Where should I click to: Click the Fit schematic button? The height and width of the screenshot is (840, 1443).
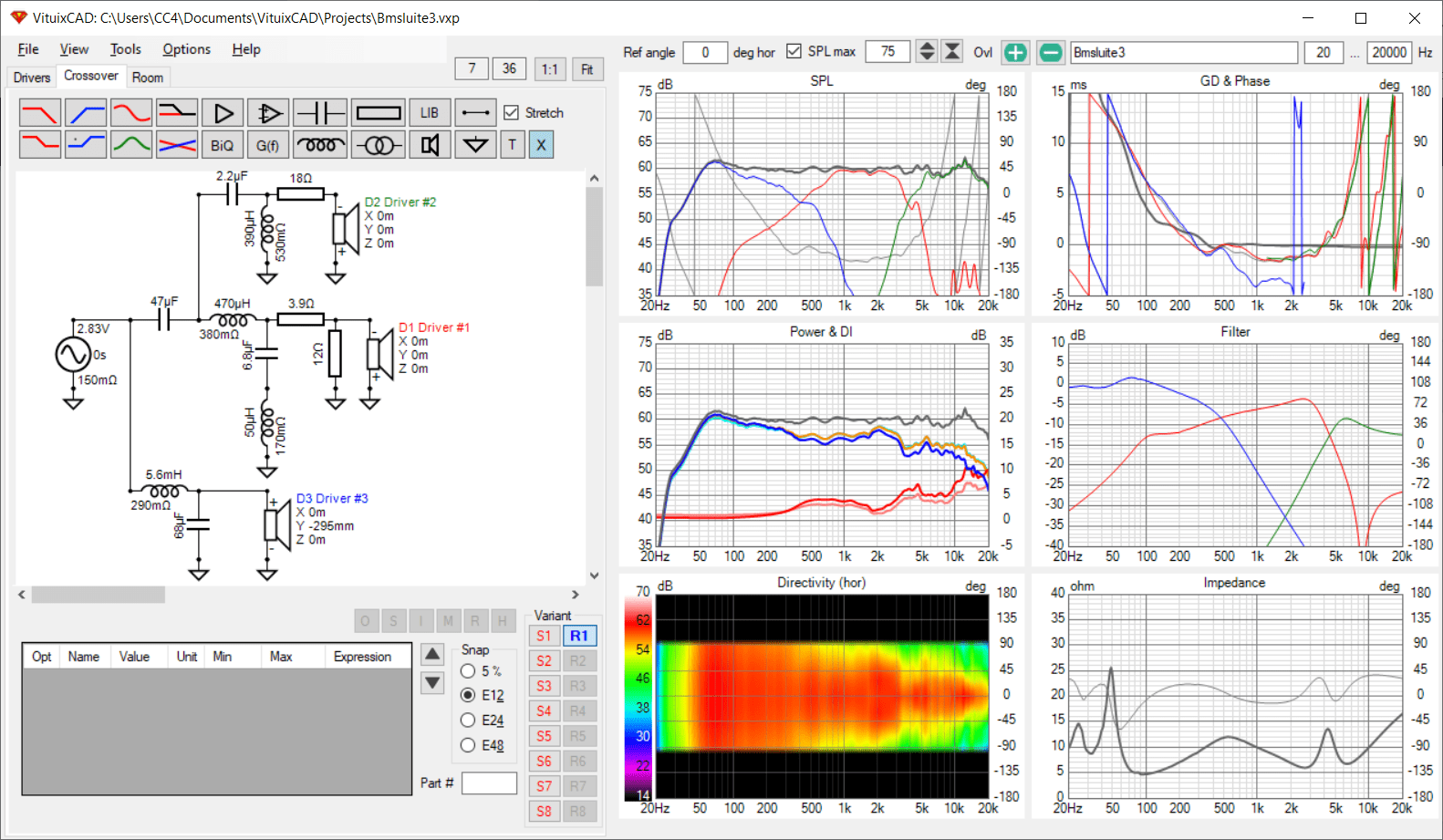coord(587,69)
